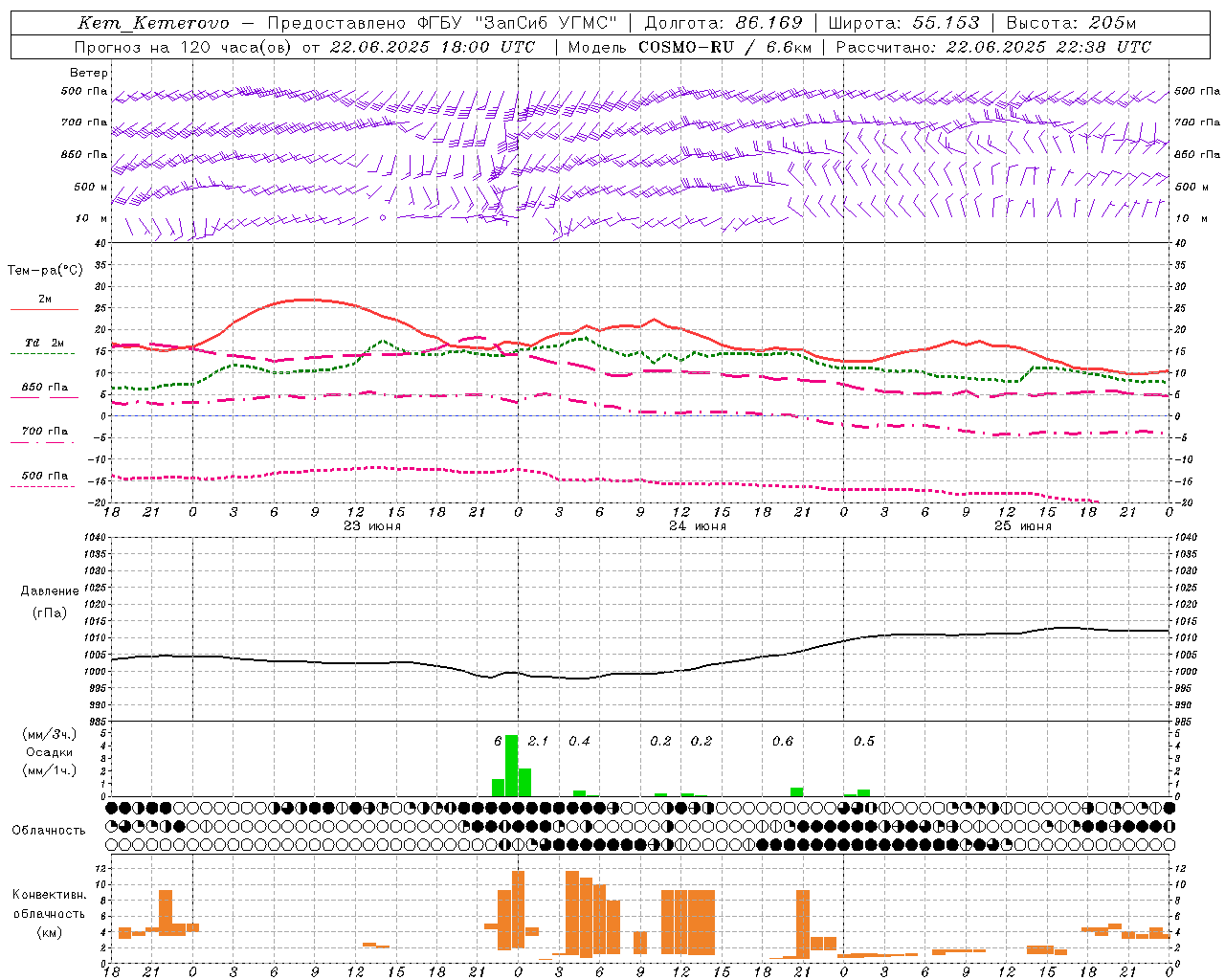Click the 'Ветер' wind panel label
Viewport: 1225px width, 980px height.
point(89,73)
